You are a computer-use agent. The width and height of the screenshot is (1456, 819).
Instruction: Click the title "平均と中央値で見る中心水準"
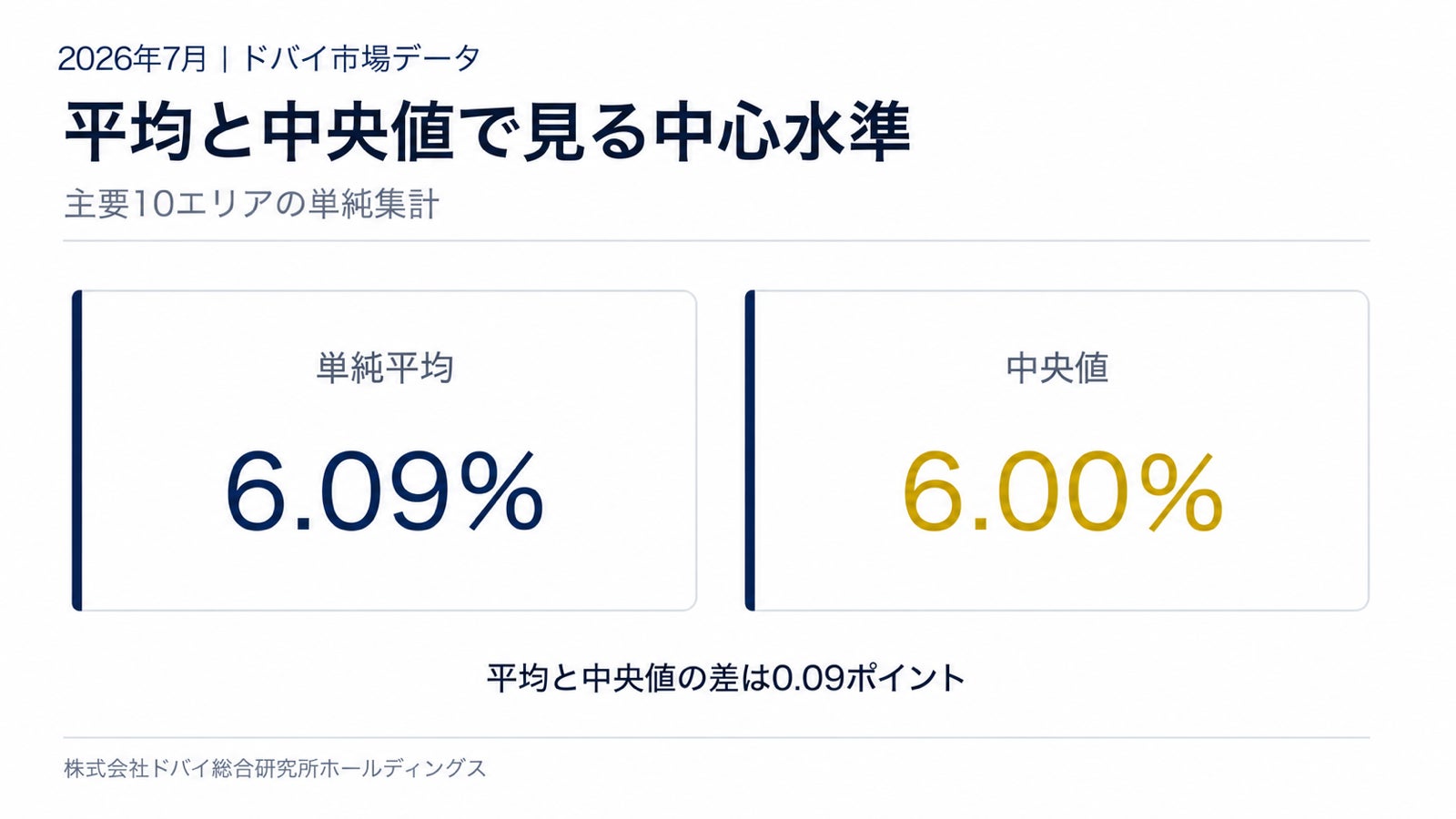tap(487, 132)
